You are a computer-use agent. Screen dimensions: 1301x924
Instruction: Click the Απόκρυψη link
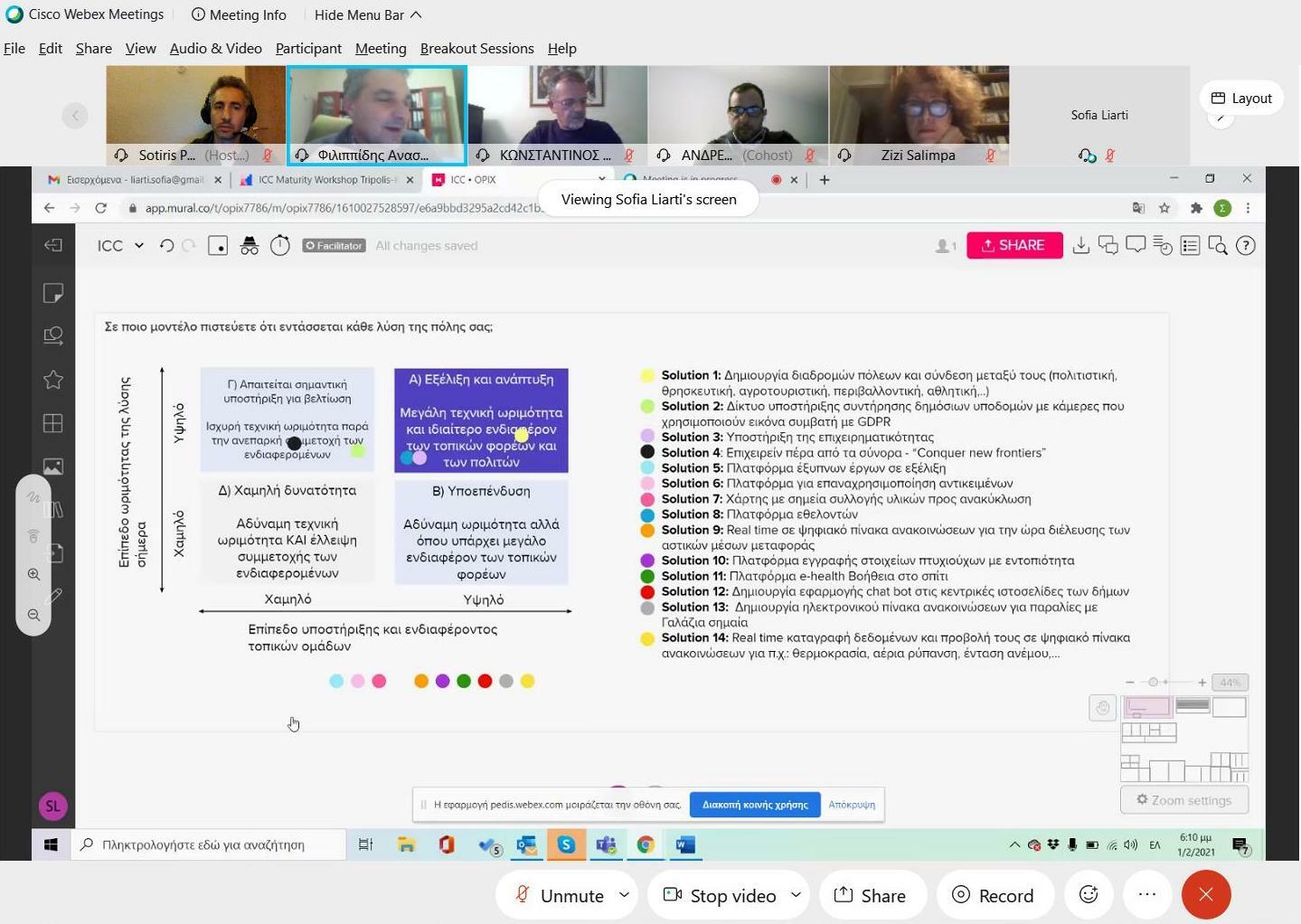(852, 805)
